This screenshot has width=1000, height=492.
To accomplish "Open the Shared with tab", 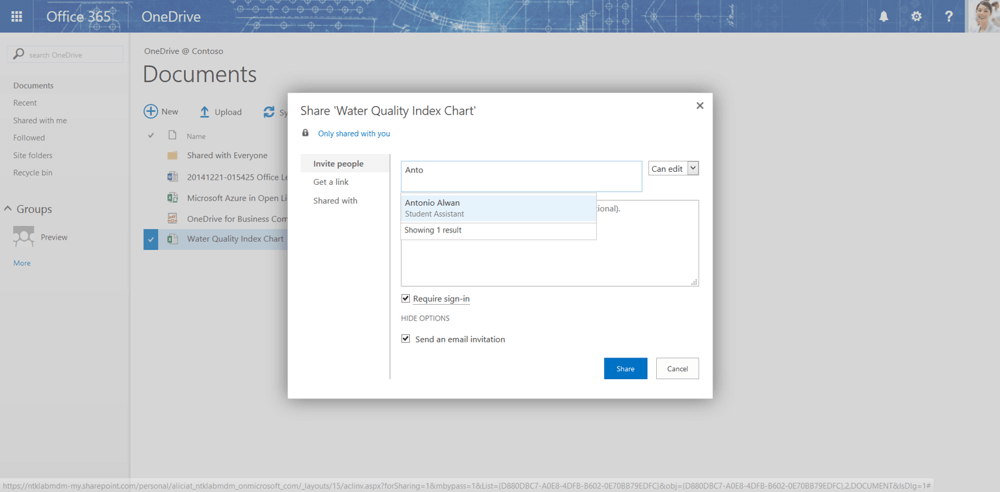I will click(x=335, y=201).
